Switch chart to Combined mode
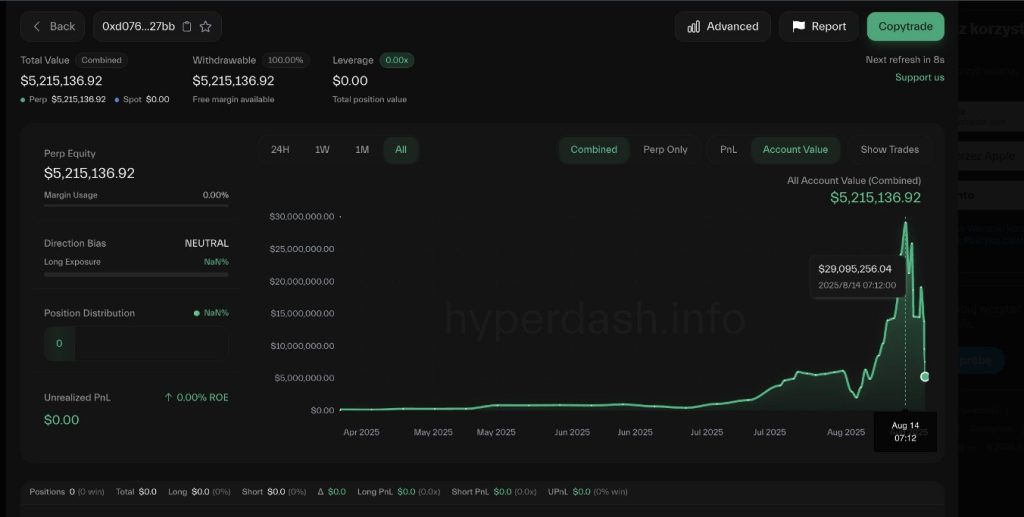The height and width of the screenshot is (517, 1024). coord(594,149)
